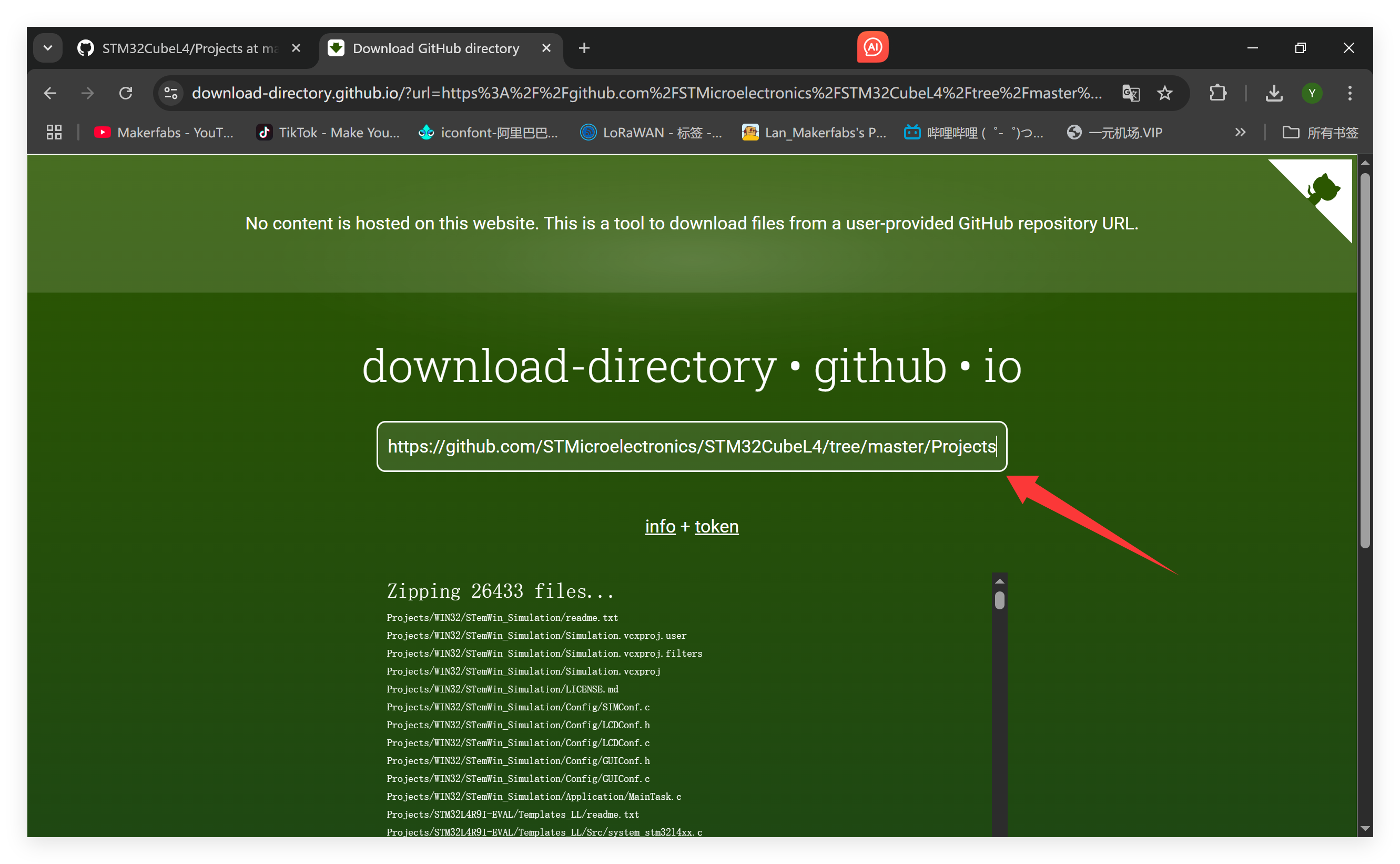Click the GitHub URL input field
Viewport: 1400px width, 864px height.
point(691,446)
